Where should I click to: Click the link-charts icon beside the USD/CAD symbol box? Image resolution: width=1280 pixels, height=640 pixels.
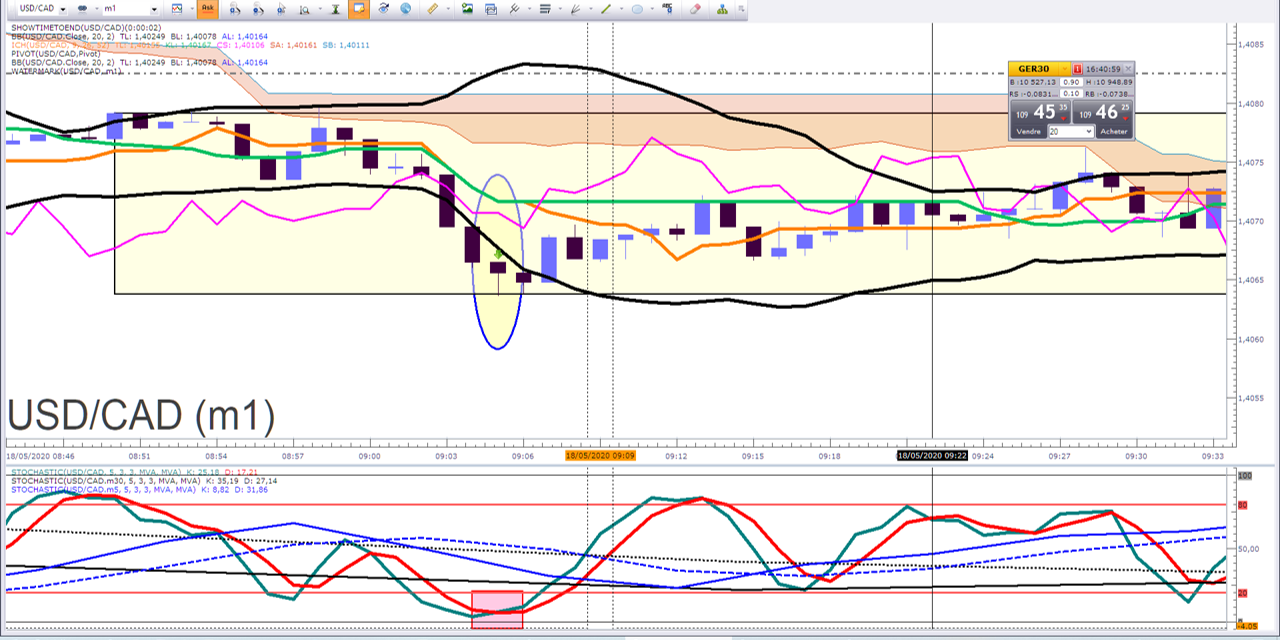point(82,9)
